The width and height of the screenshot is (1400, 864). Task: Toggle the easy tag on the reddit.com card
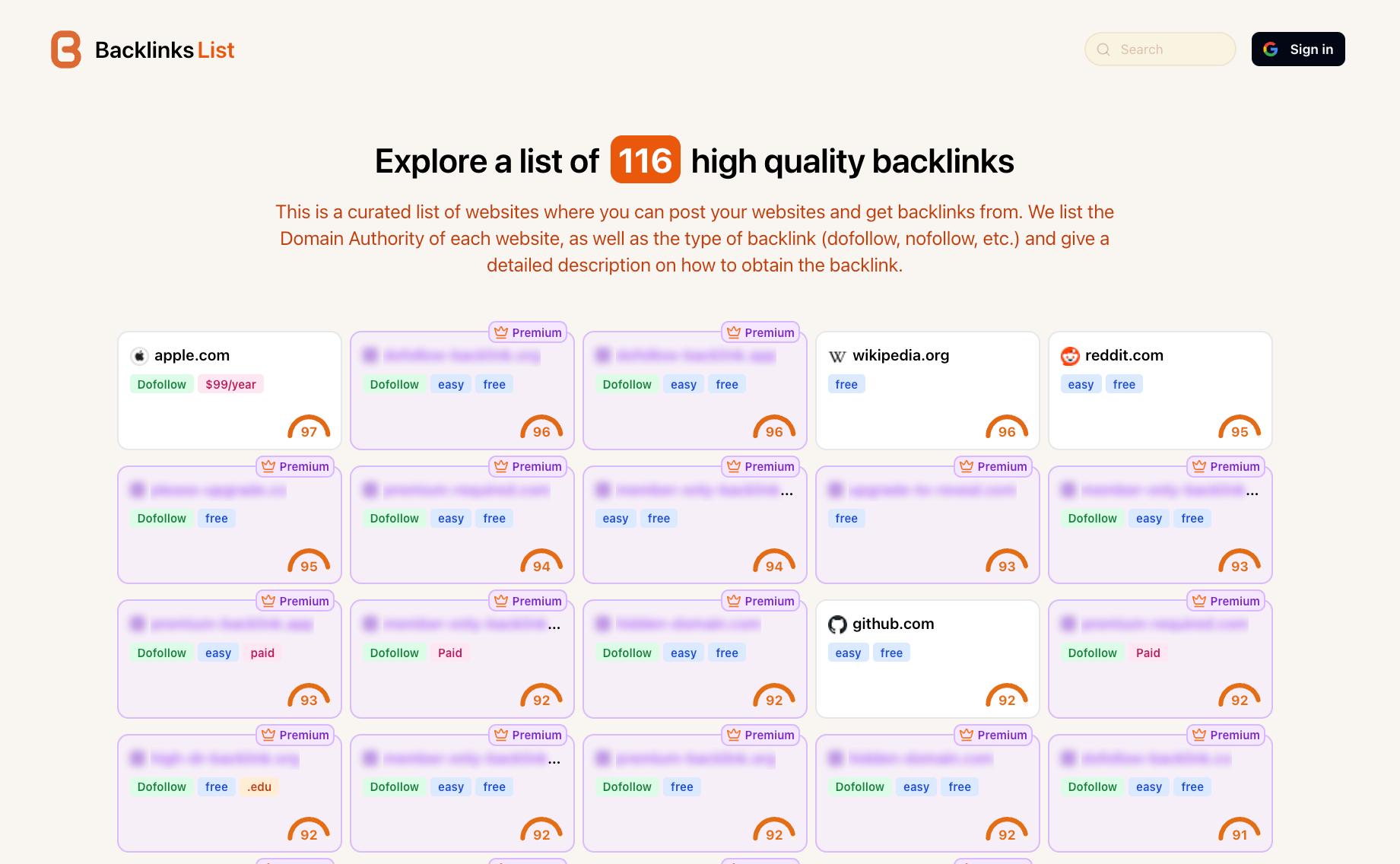[x=1081, y=384]
